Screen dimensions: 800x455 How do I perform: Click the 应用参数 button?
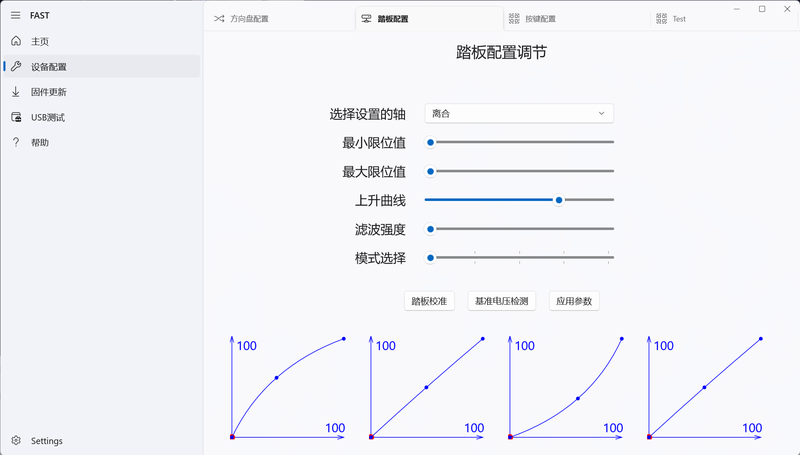pyautogui.click(x=574, y=301)
